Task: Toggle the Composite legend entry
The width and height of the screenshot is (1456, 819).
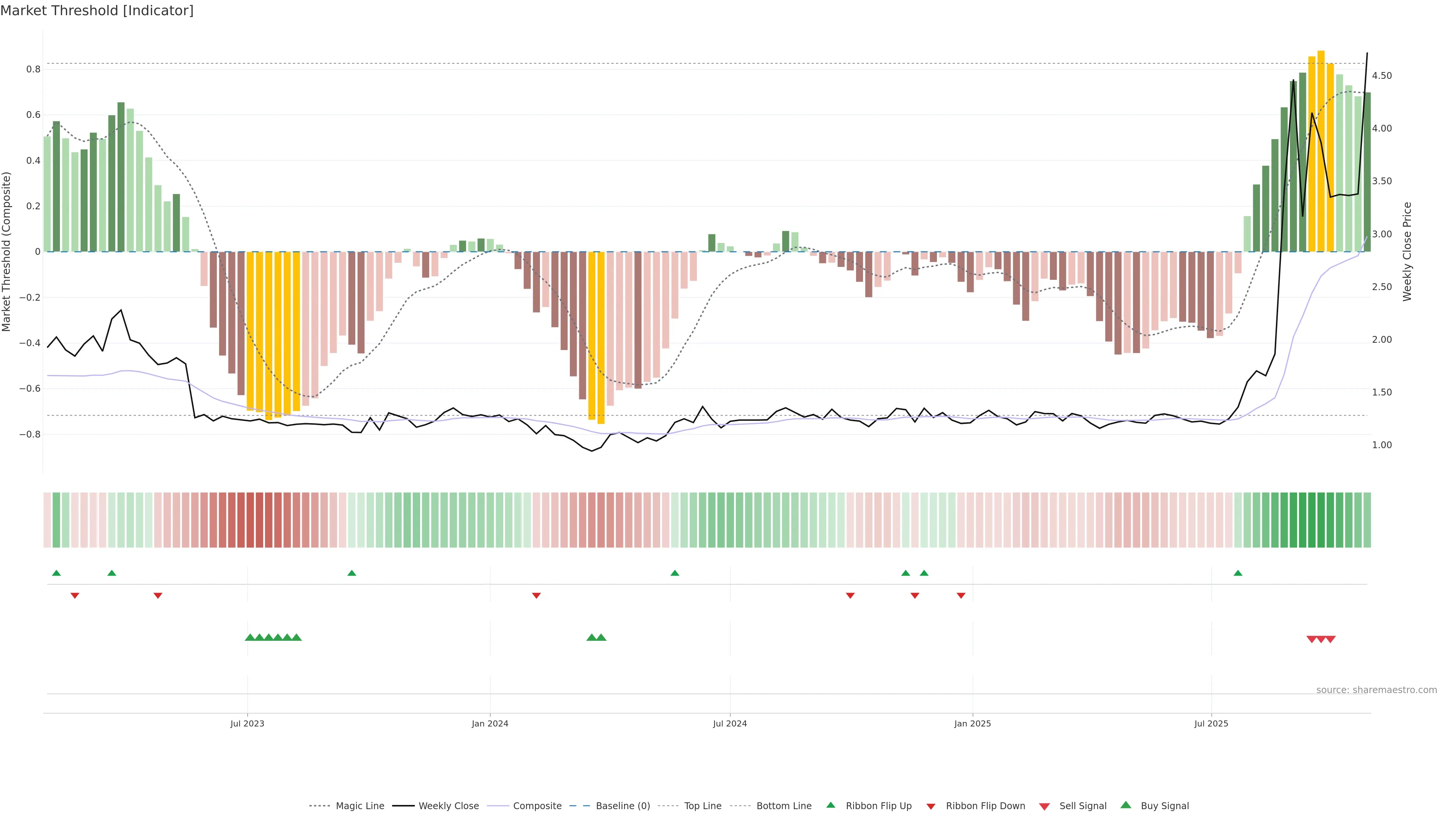Action: [537, 806]
